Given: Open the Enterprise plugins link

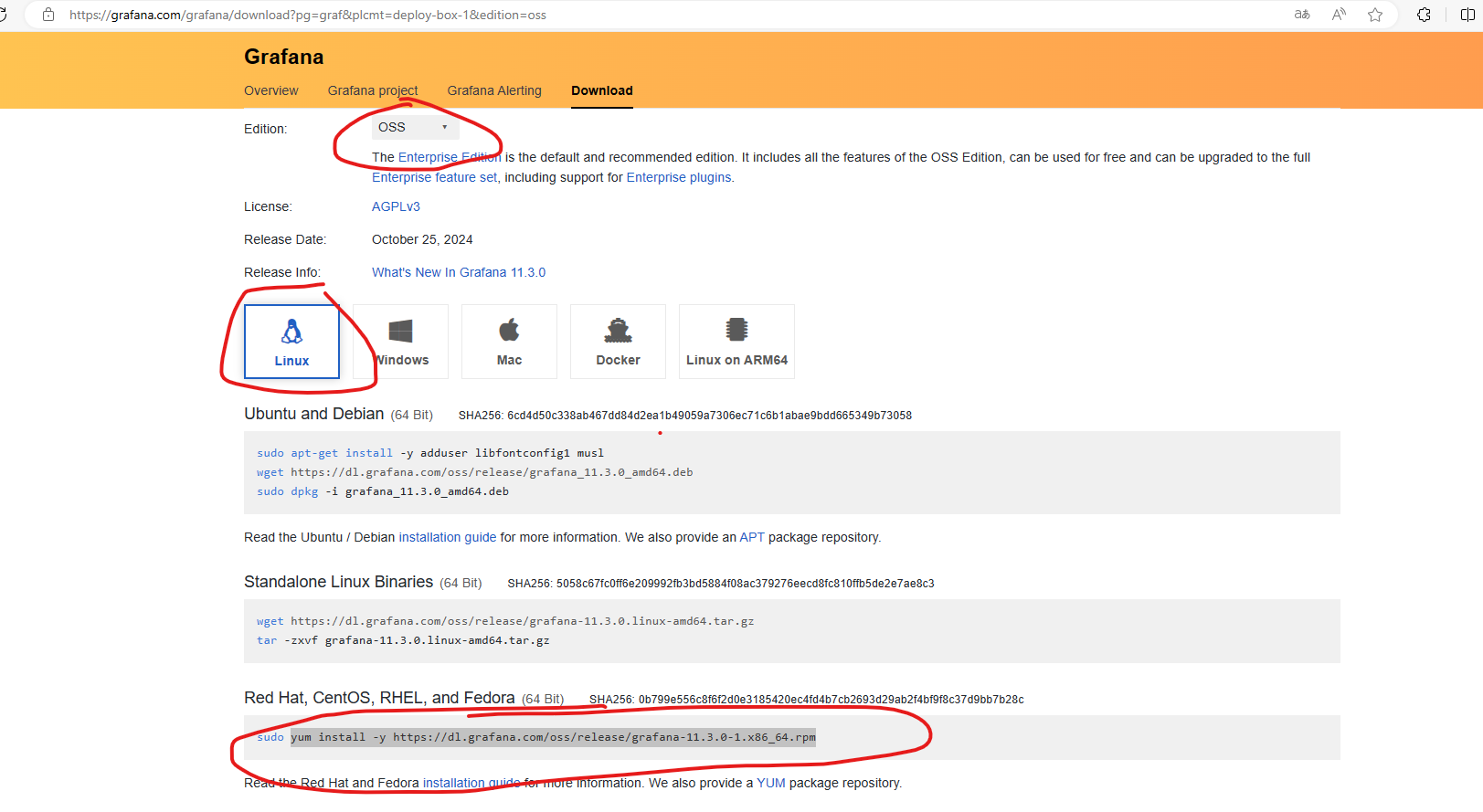Looking at the screenshot, I should 679,177.
